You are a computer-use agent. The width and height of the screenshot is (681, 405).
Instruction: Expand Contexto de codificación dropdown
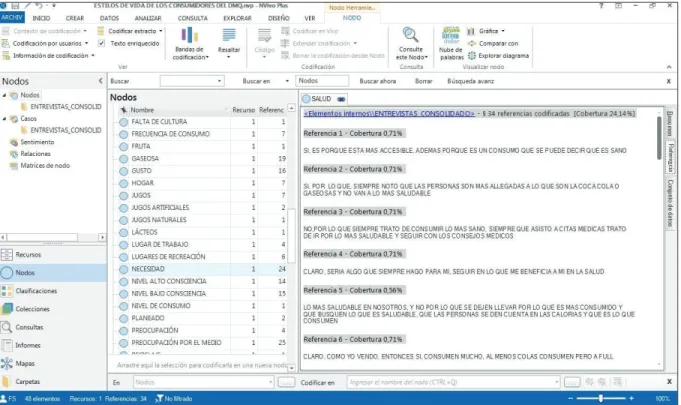85,31
